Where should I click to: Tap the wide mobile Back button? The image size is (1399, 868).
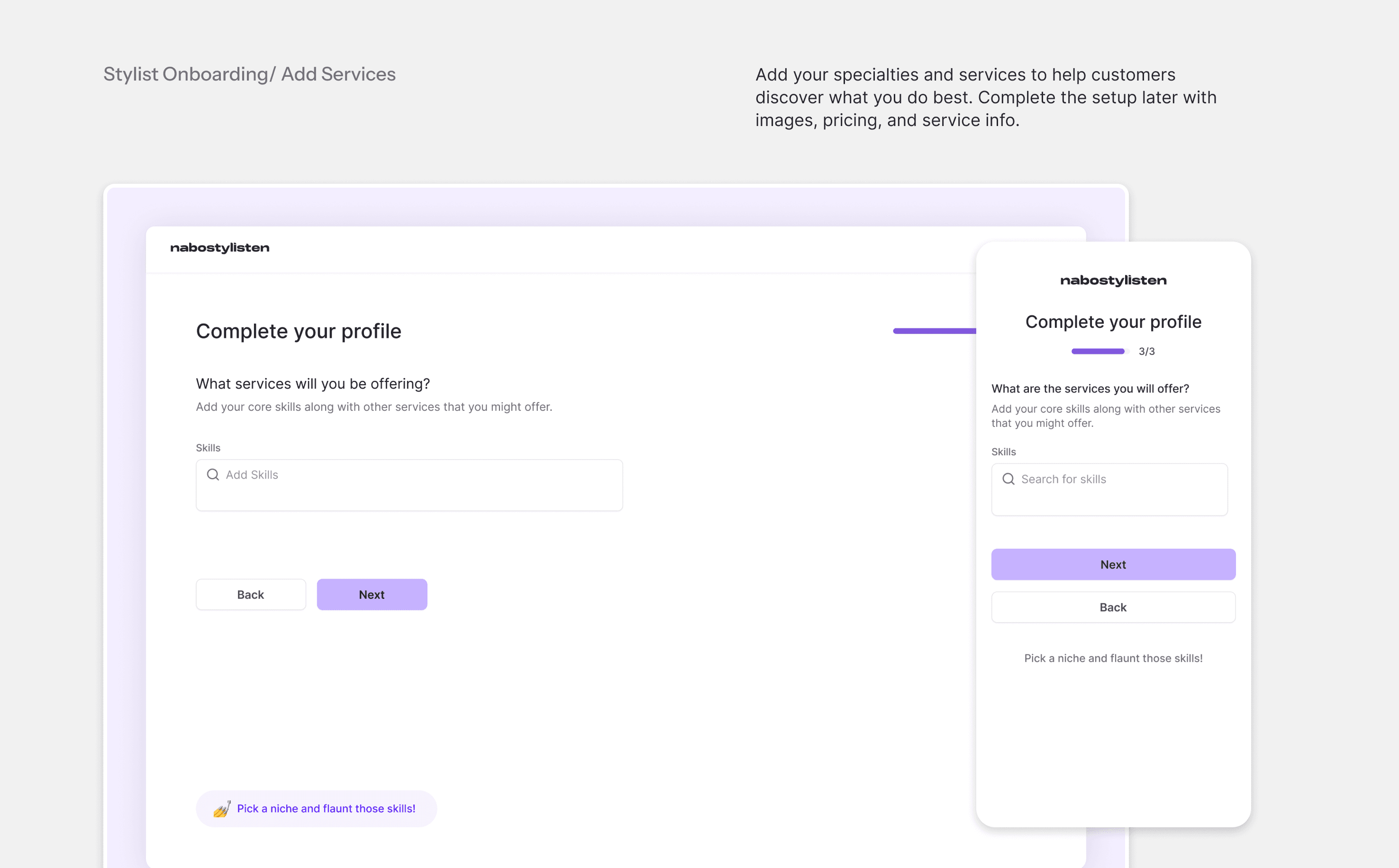[1113, 607]
